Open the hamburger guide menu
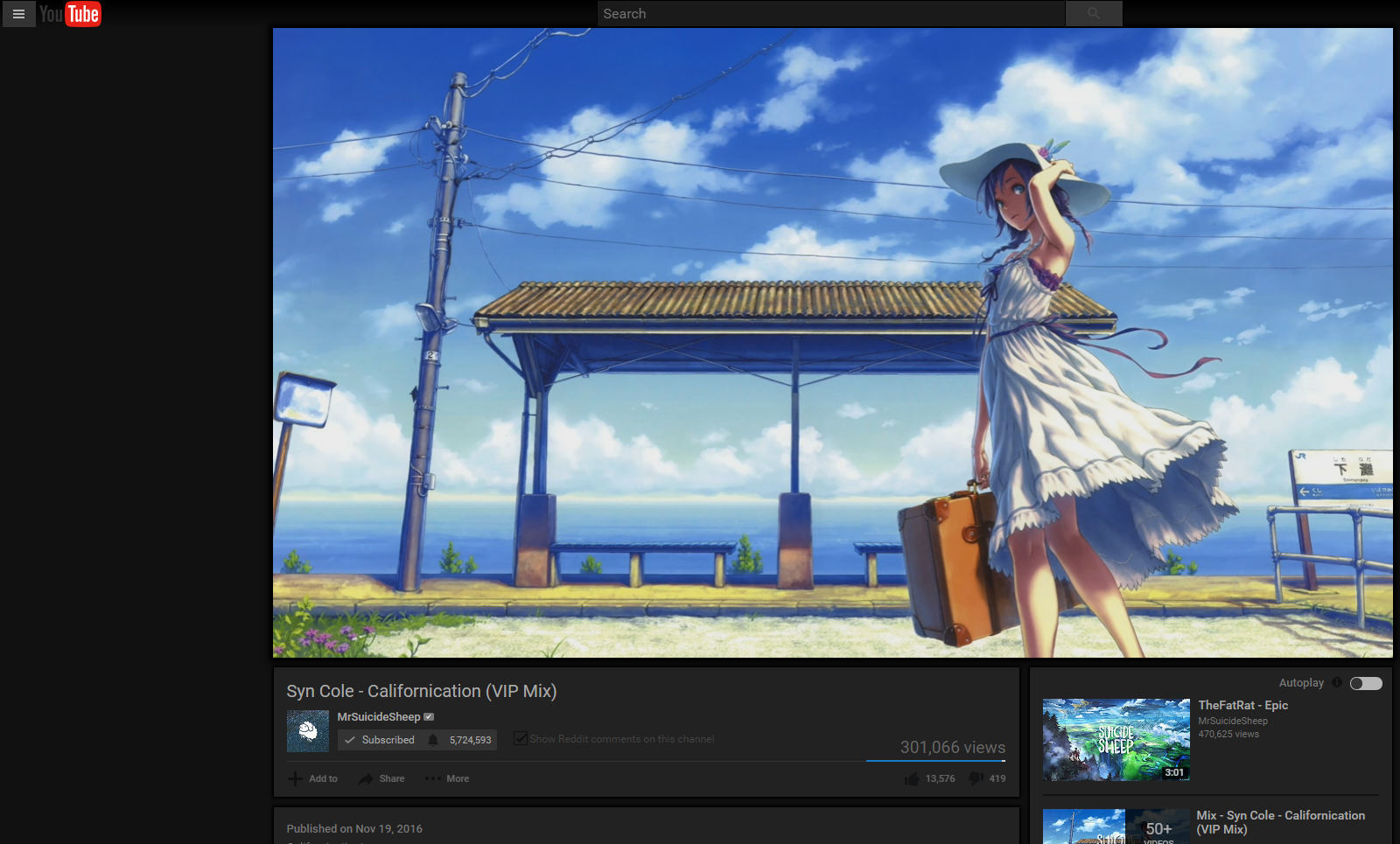Viewport: 1400px width, 844px height. (18, 14)
